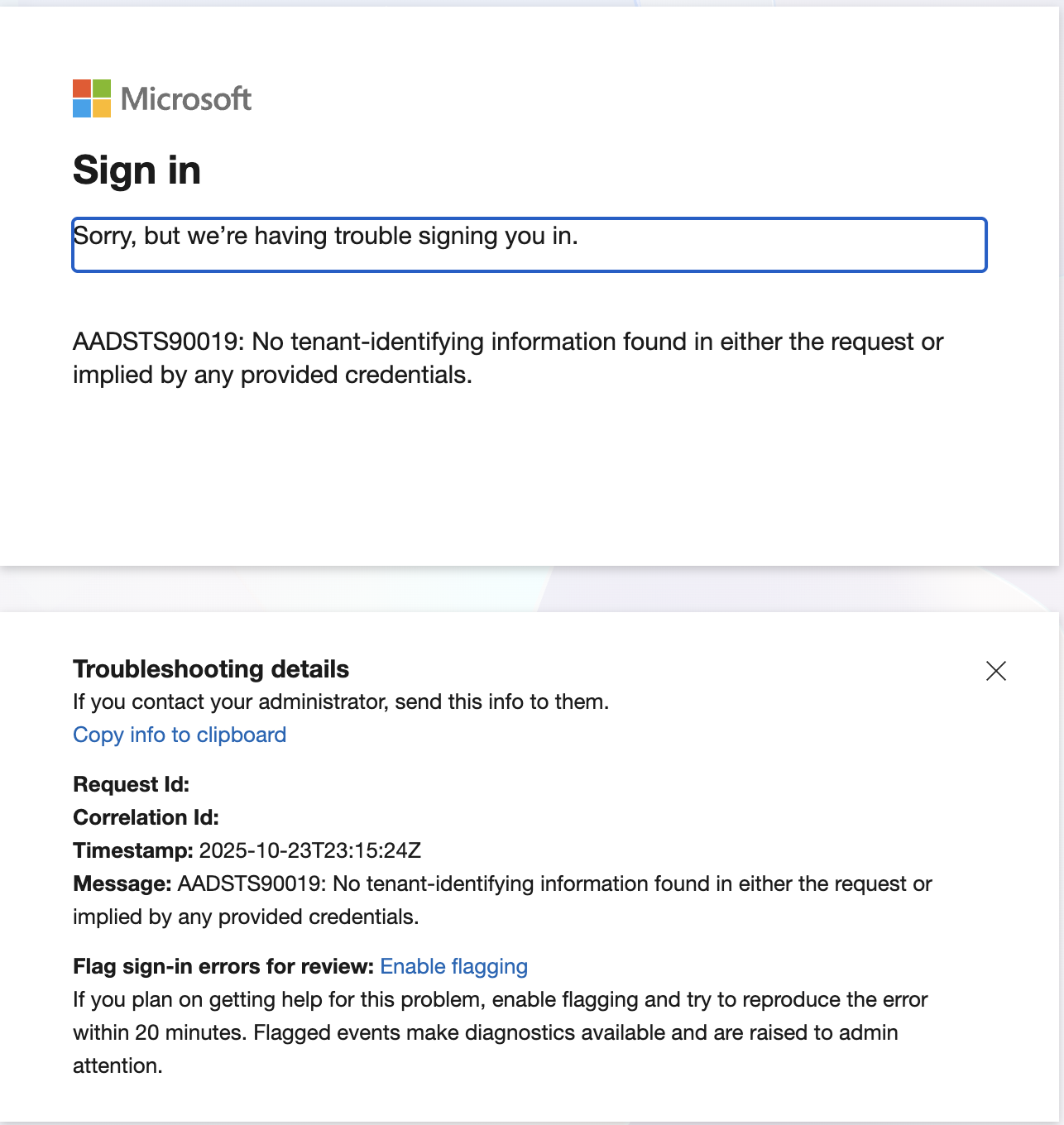1064x1125 pixels.
Task: Click the Microsoft wordmark text
Action: [186, 99]
